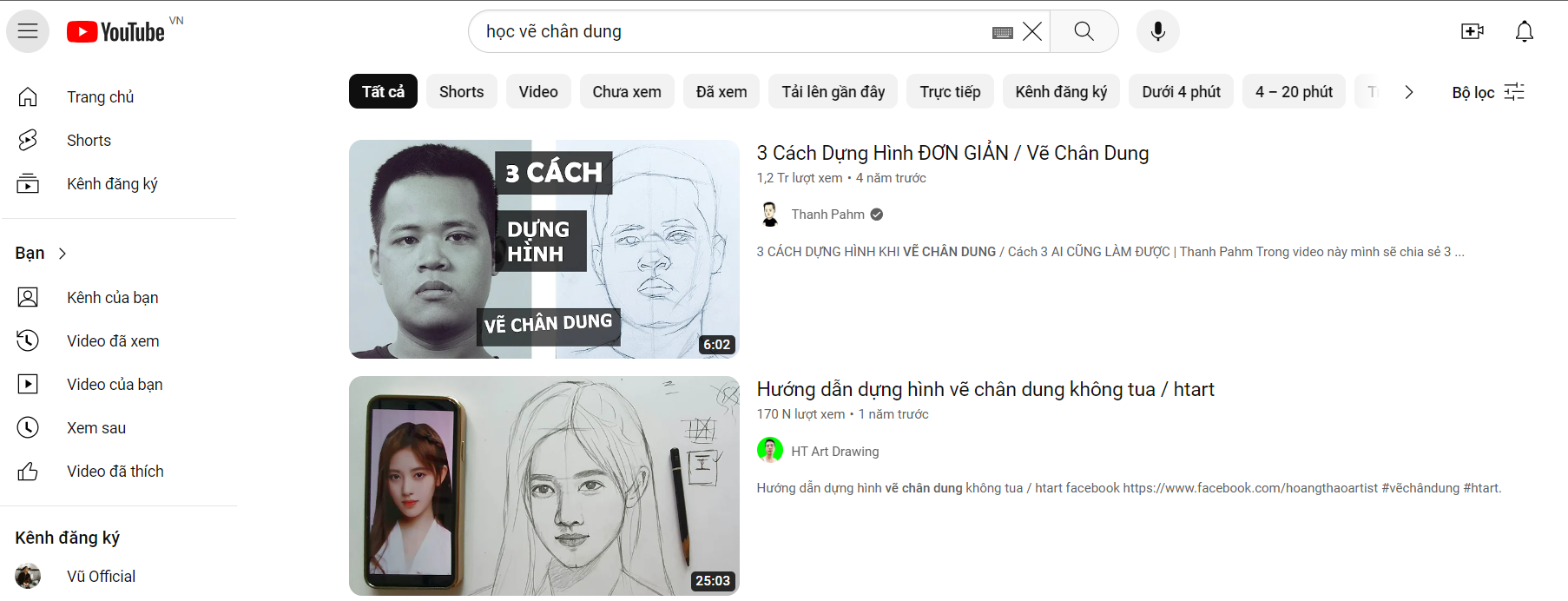Click the Video đã xem history icon
This screenshot has width=1568, height=601.
[28, 340]
